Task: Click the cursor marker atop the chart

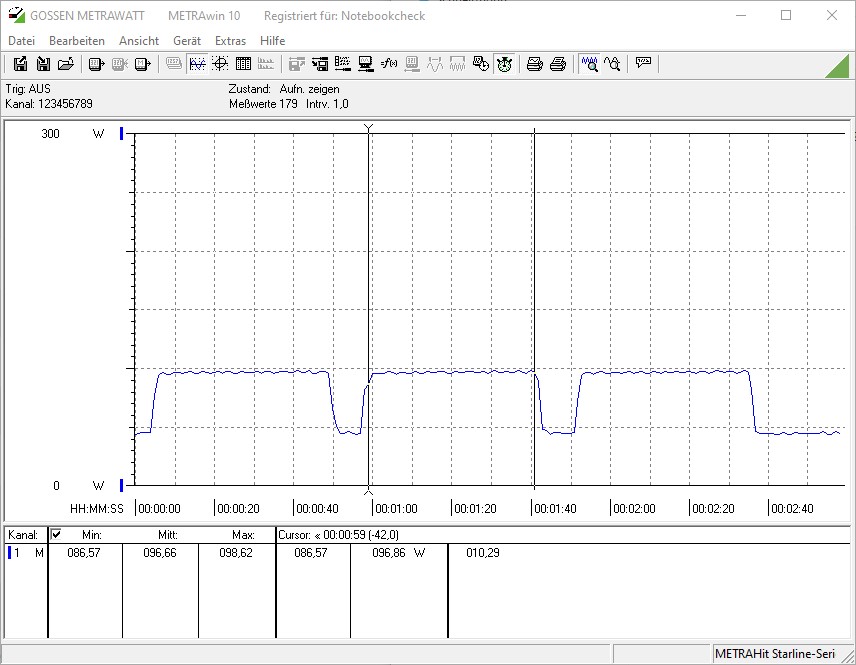Action: [368, 128]
